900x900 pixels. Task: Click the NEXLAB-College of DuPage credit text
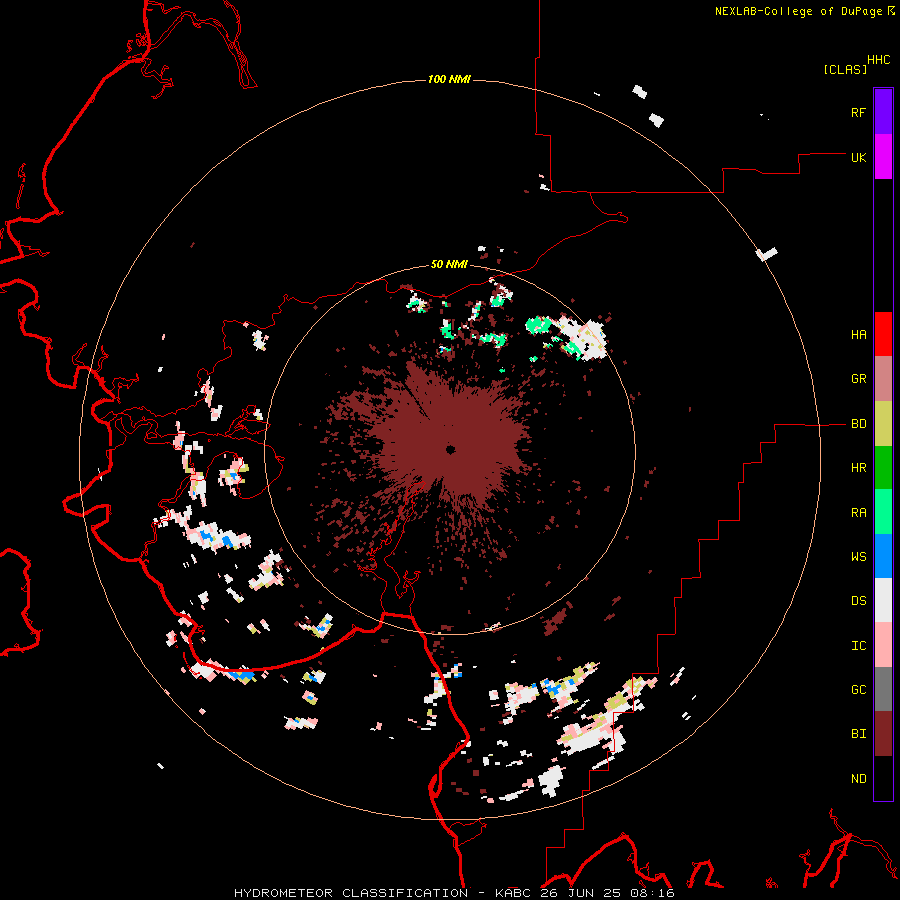798,11
